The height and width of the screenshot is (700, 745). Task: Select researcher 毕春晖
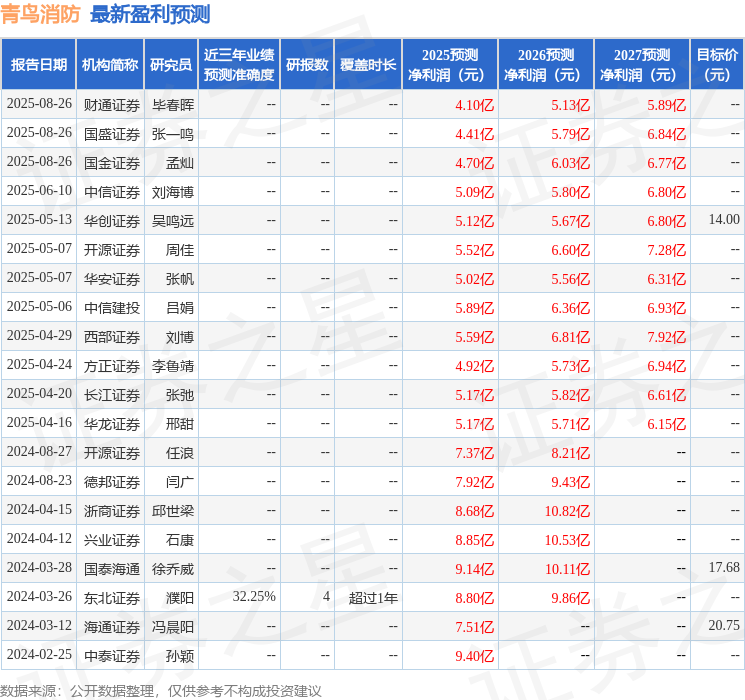click(x=173, y=105)
